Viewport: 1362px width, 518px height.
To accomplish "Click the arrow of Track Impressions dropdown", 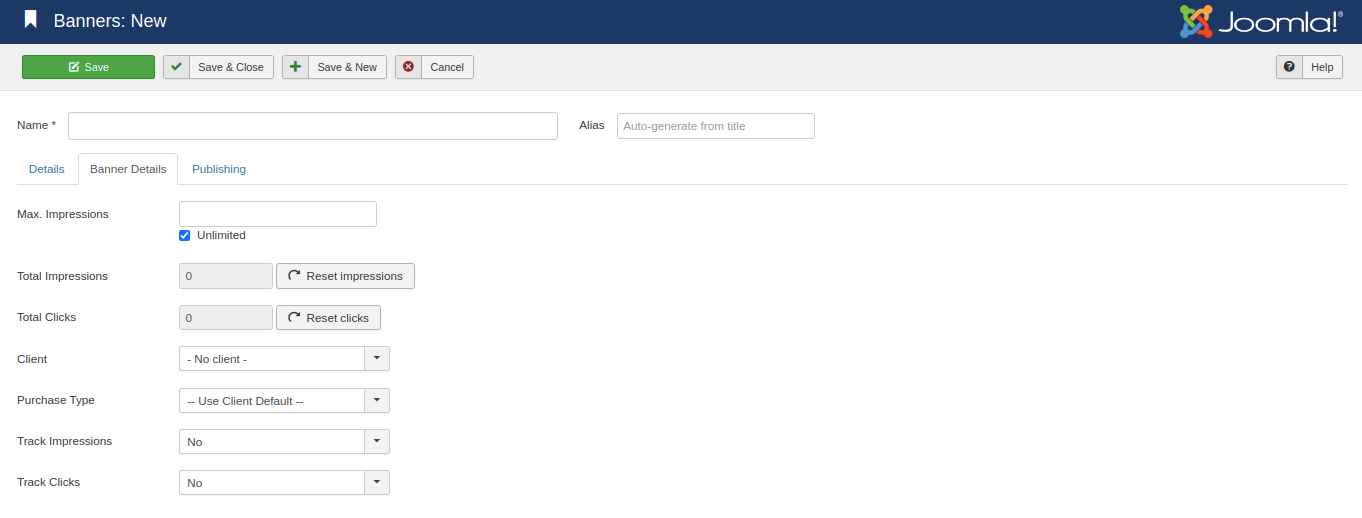I will tap(377, 442).
